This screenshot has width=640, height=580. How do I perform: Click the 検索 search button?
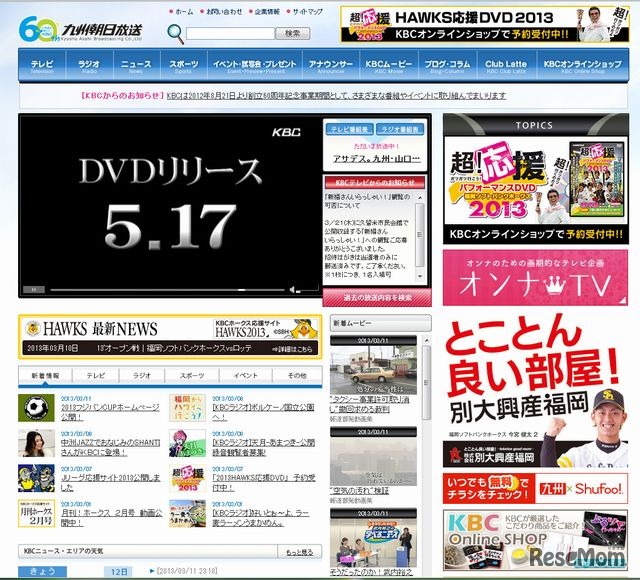pyautogui.click(x=292, y=33)
